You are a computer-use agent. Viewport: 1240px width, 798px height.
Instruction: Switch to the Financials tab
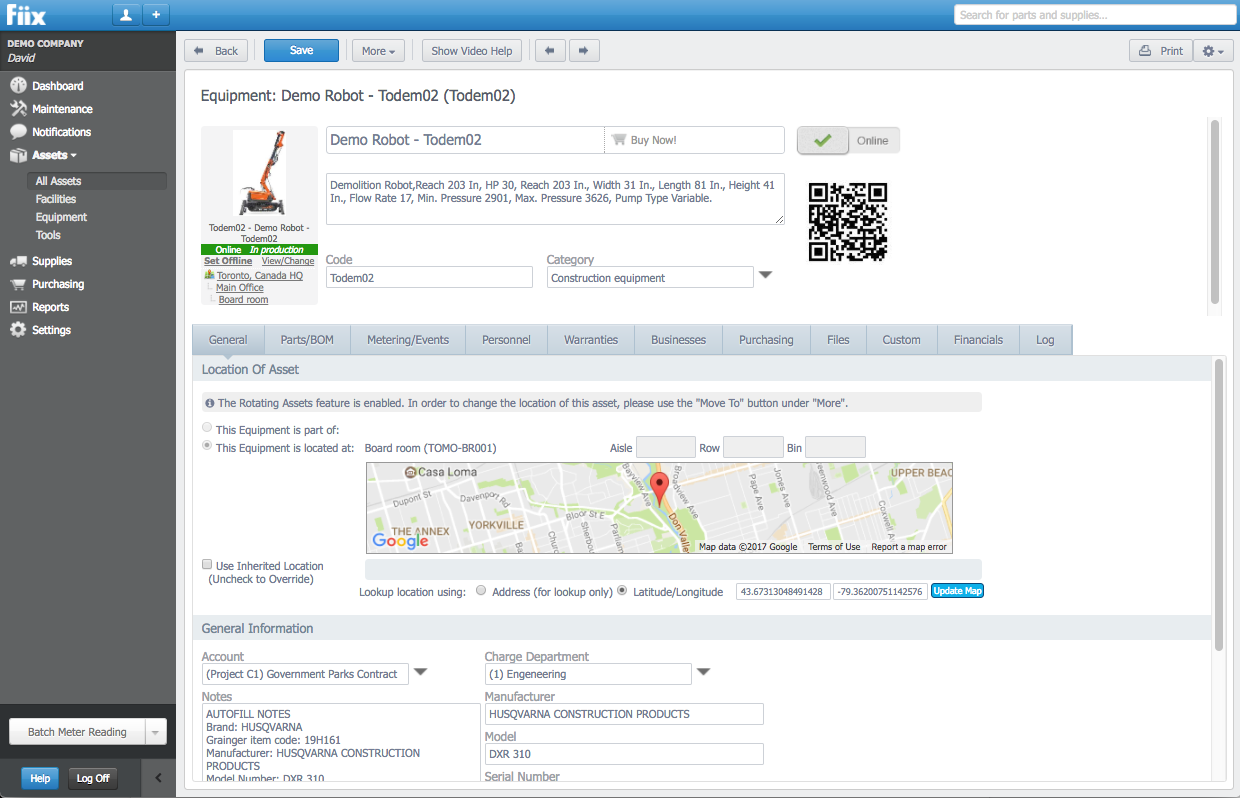[978, 340]
